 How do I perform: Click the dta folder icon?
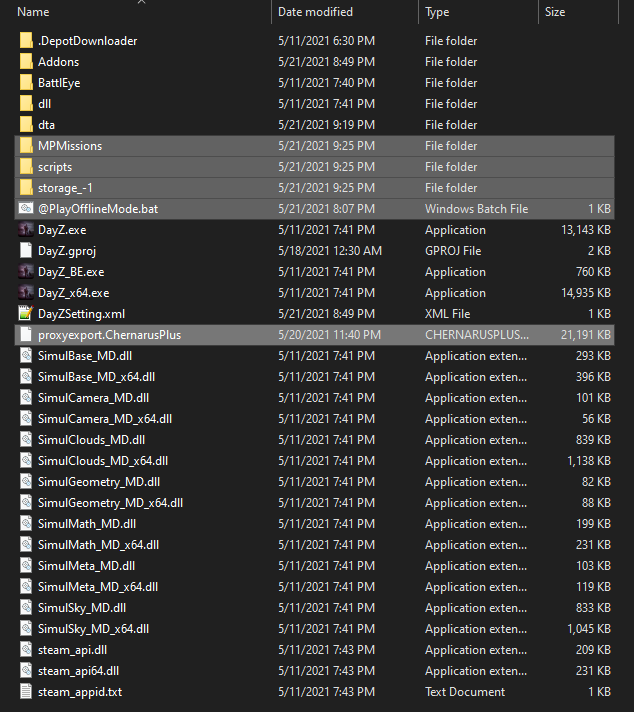point(26,124)
